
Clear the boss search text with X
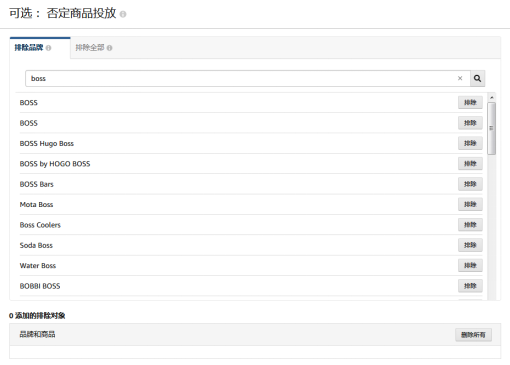click(460, 78)
